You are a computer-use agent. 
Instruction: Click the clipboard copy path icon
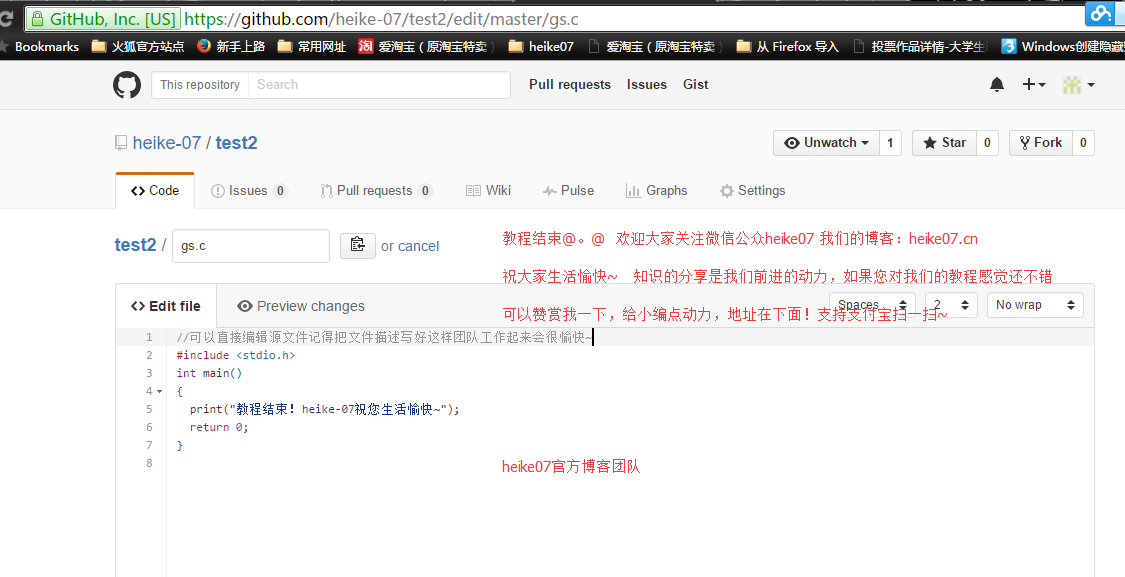(357, 245)
